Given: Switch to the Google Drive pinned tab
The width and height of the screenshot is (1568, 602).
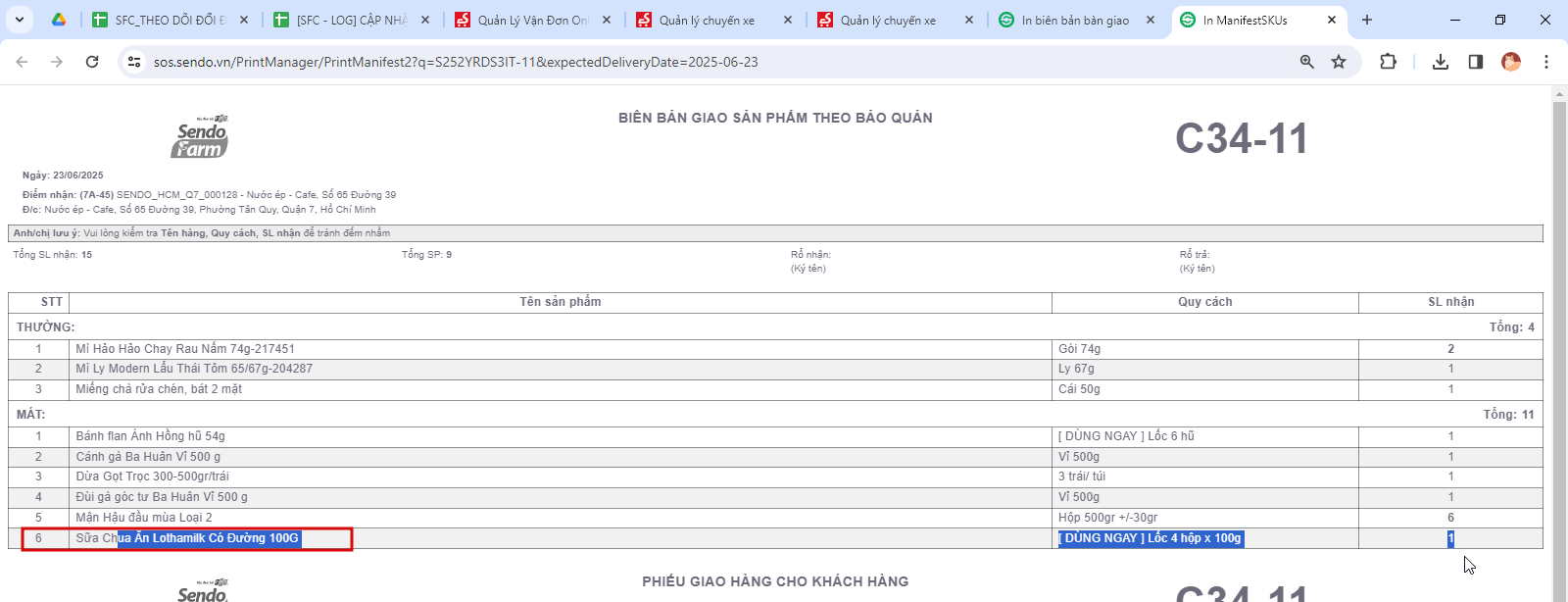Looking at the screenshot, I should coord(59,20).
